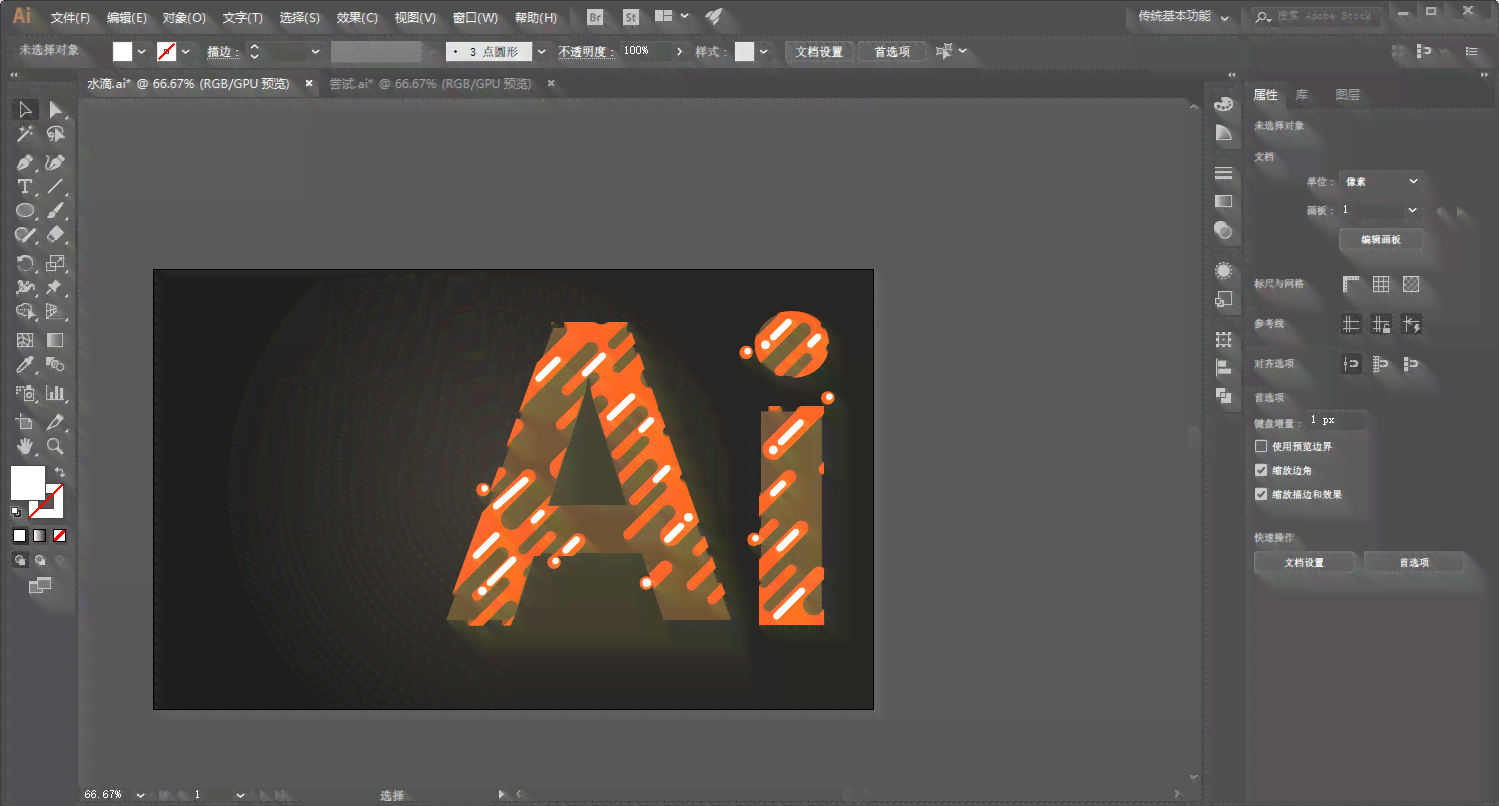Select the Curvature tool

56,162
